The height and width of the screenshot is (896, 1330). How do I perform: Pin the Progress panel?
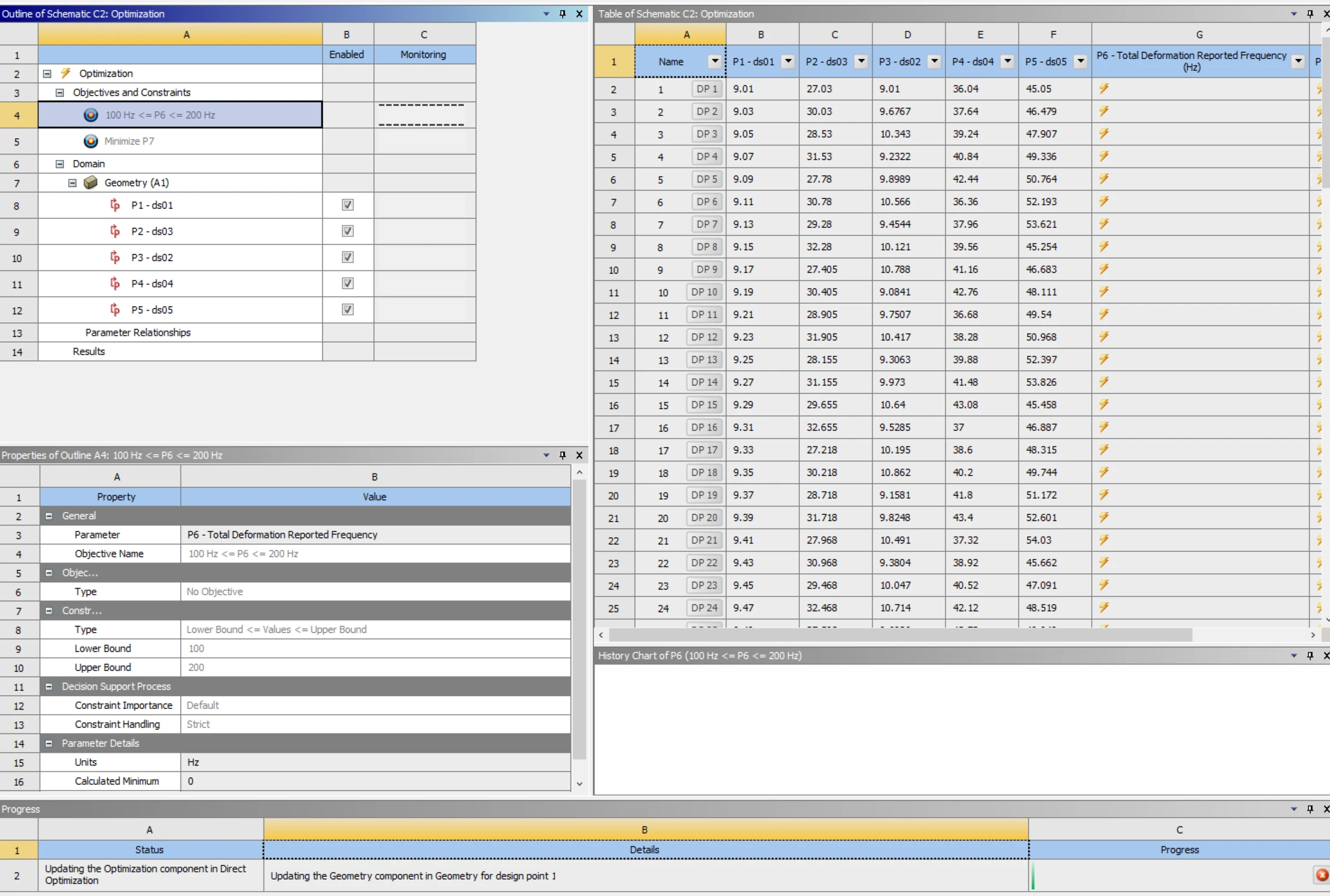(x=1310, y=809)
